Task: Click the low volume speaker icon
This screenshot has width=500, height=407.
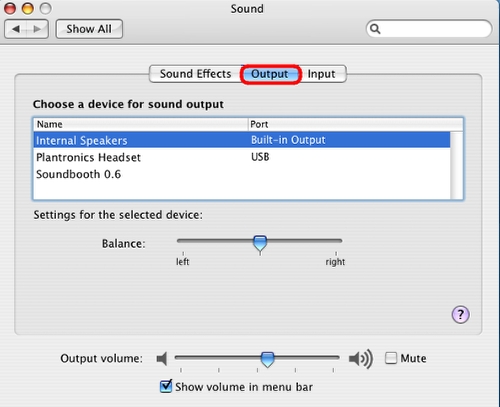Action: [162, 359]
